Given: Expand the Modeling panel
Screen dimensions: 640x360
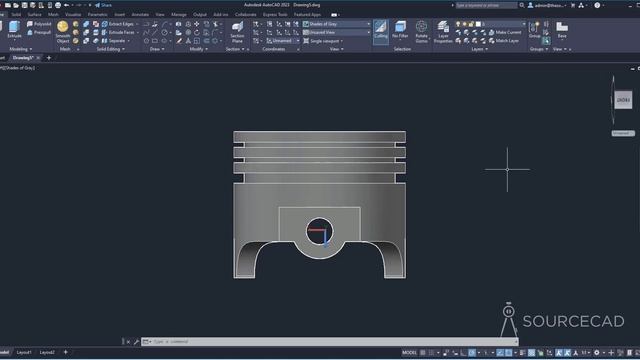Looking at the screenshot, I should 20,49.
